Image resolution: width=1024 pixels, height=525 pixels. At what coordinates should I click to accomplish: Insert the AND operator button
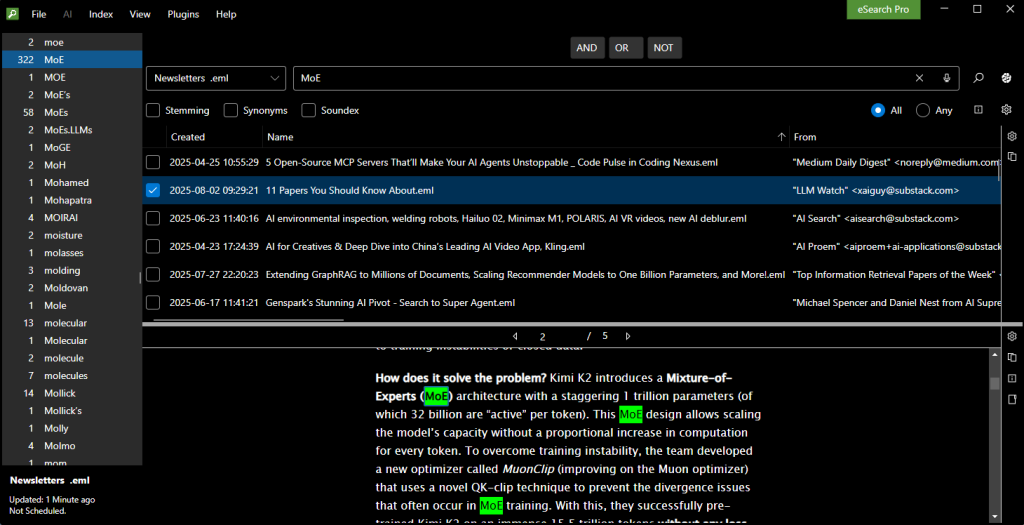click(x=587, y=48)
